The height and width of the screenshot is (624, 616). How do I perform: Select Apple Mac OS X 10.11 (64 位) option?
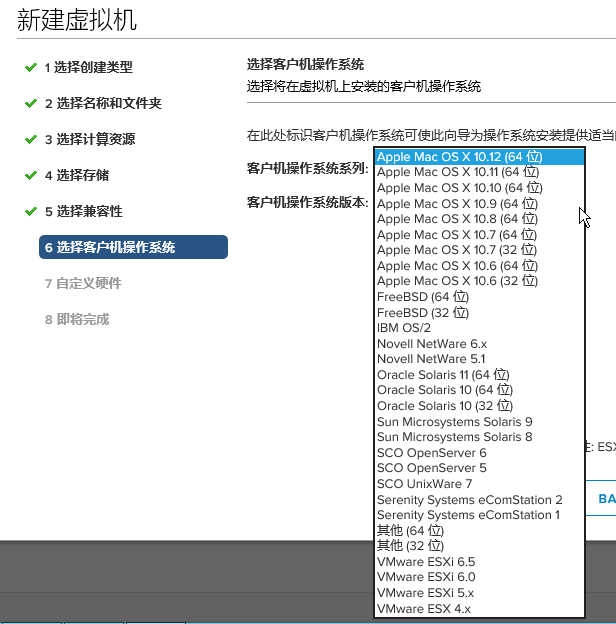pos(480,172)
